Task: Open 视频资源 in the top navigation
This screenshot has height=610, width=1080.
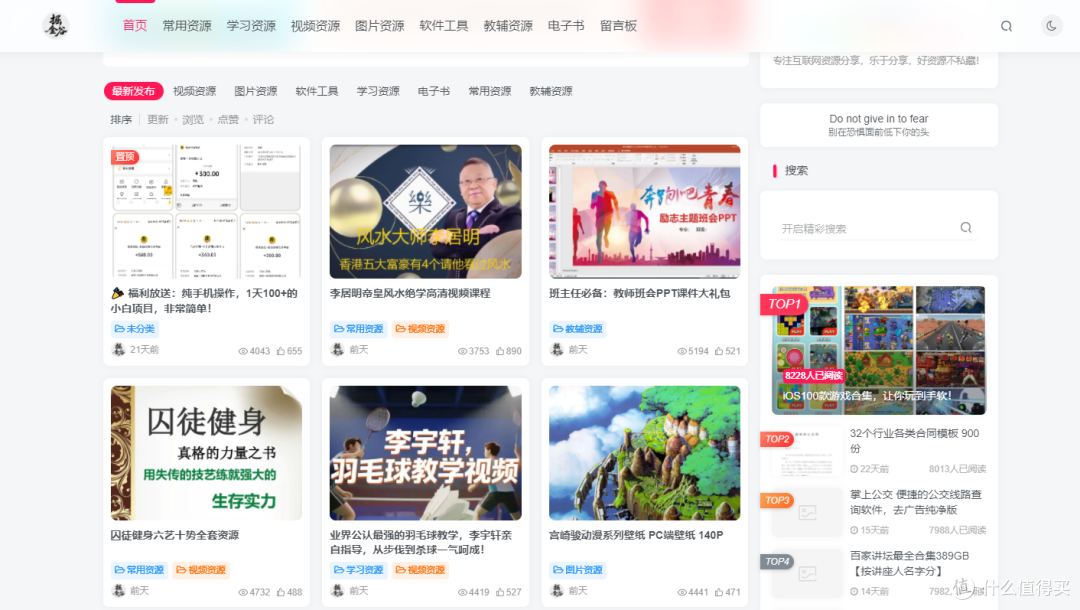Action: coord(315,26)
